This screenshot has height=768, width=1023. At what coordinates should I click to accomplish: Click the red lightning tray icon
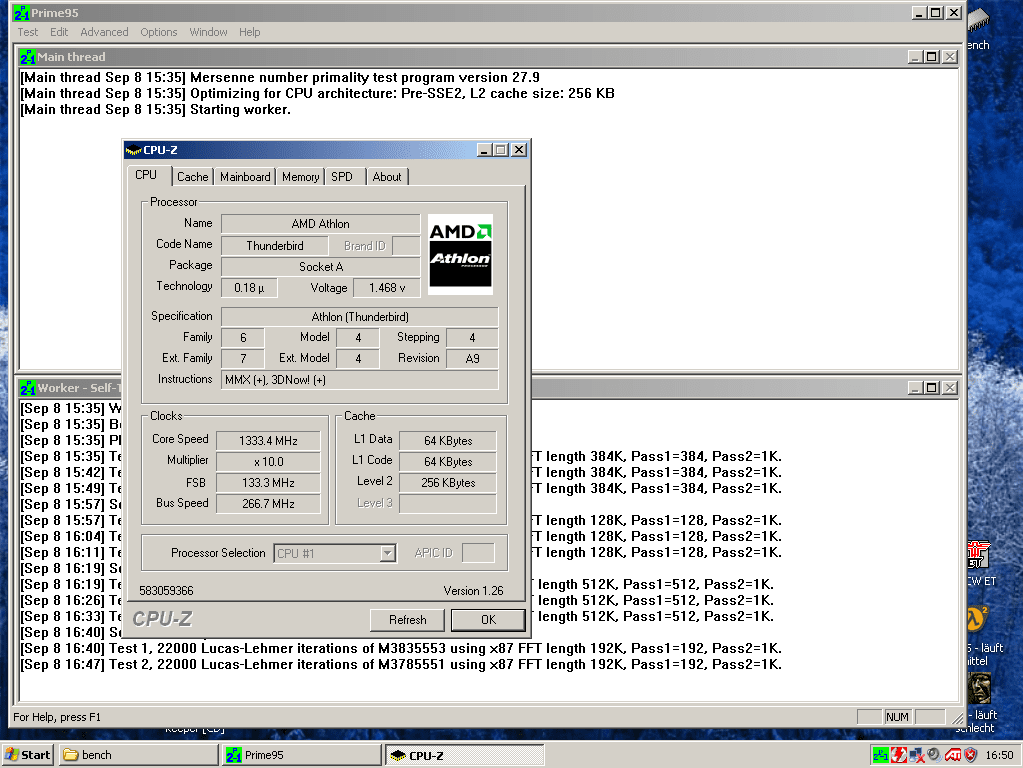[898, 755]
